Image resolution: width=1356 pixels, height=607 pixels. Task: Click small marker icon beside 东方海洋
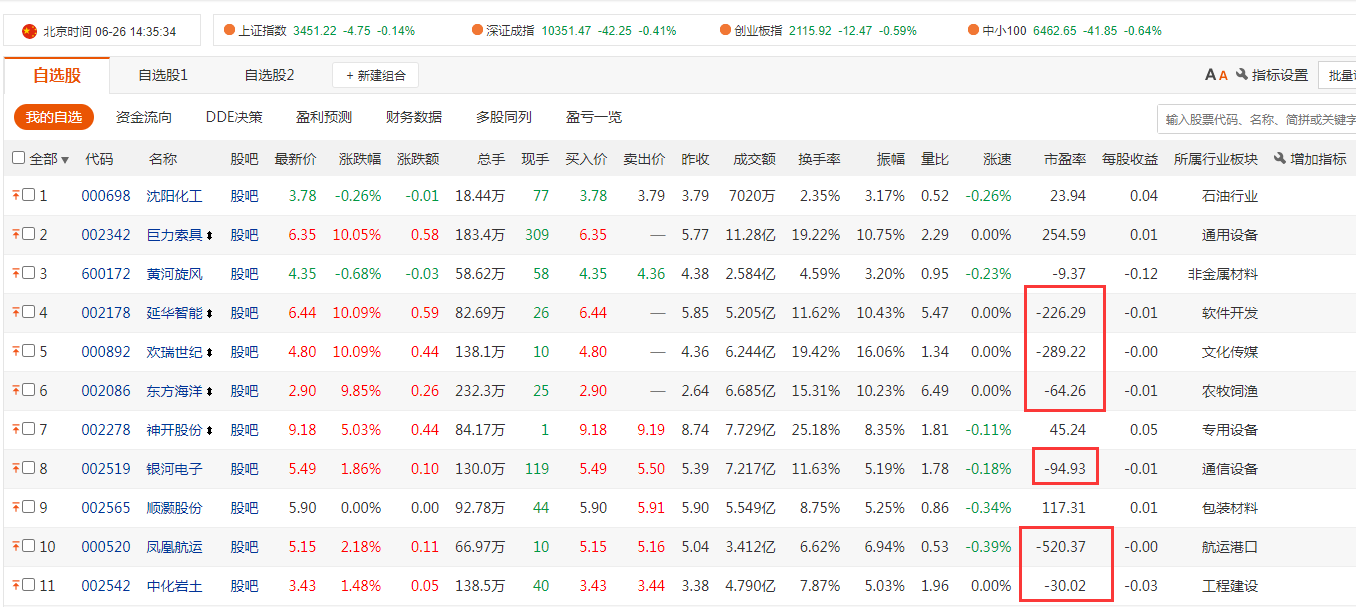[209, 391]
